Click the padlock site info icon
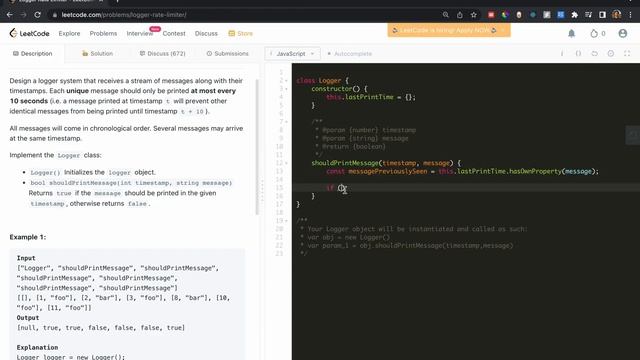This screenshot has width=640, height=360. click(55, 15)
